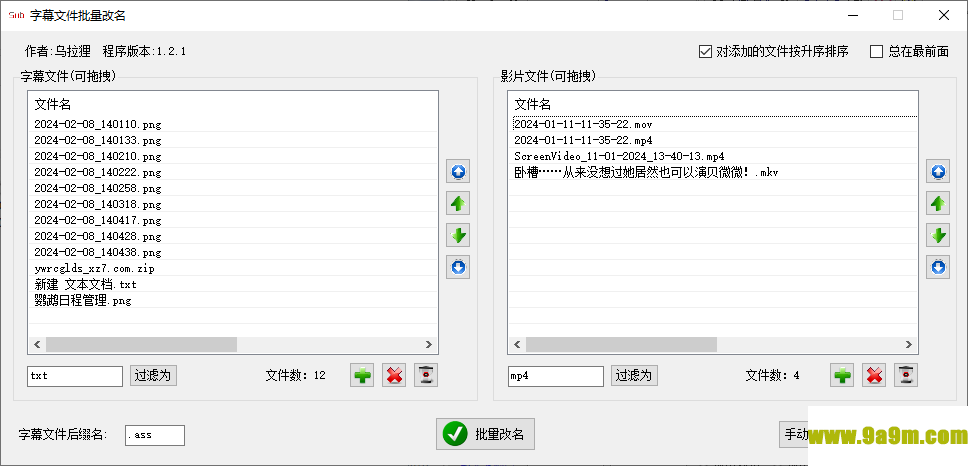Move selected subtitle file up one
This screenshot has height=466, width=968.
pyautogui.click(x=457, y=203)
